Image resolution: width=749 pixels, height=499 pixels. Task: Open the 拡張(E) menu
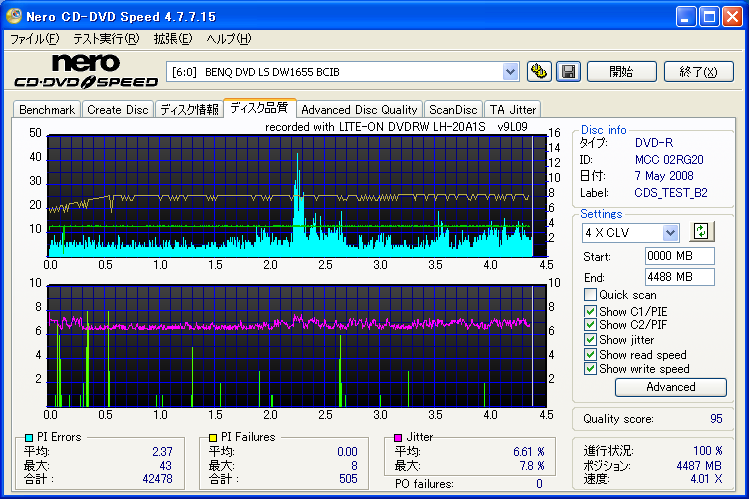(x=172, y=39)
